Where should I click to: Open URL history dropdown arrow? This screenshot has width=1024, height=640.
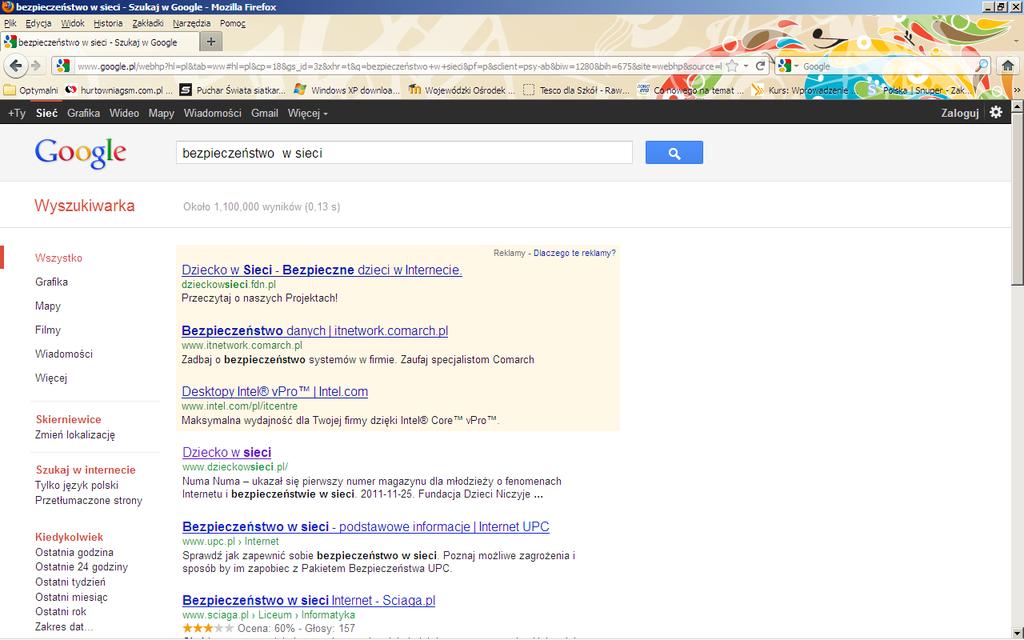746,66
